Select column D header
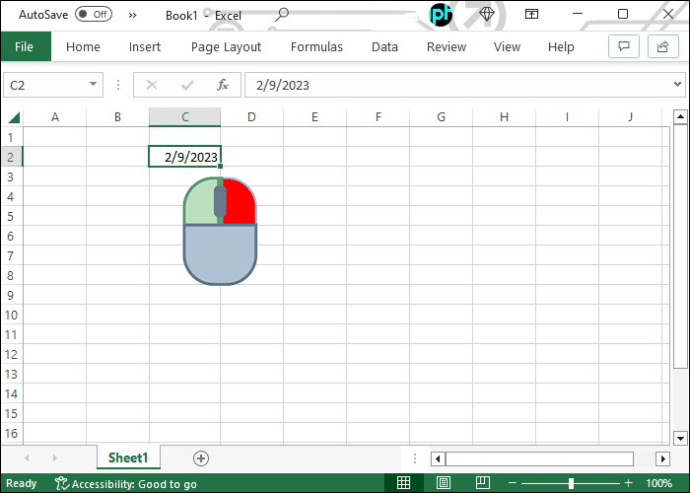 [x=252, y=117]
